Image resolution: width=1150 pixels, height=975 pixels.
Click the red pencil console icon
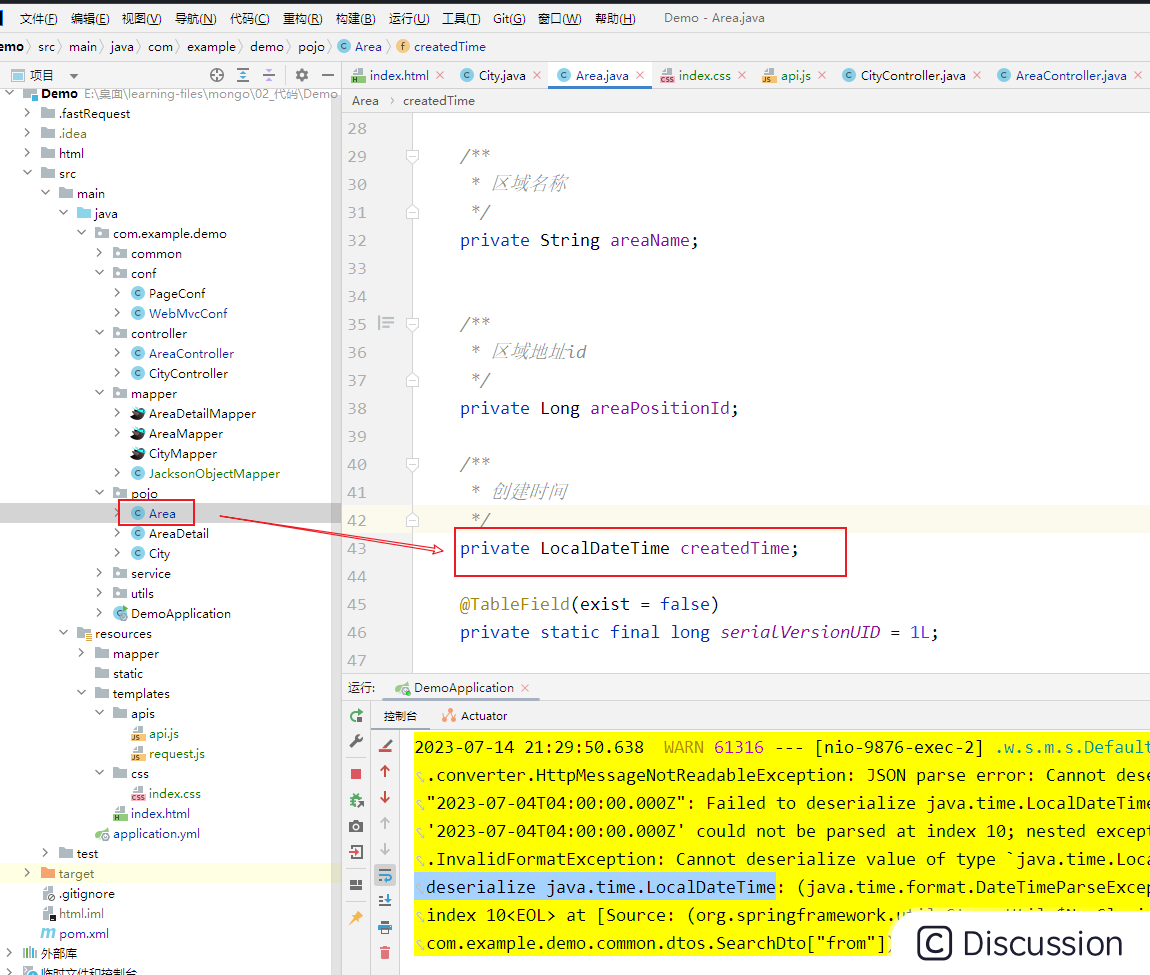[385, 746]
